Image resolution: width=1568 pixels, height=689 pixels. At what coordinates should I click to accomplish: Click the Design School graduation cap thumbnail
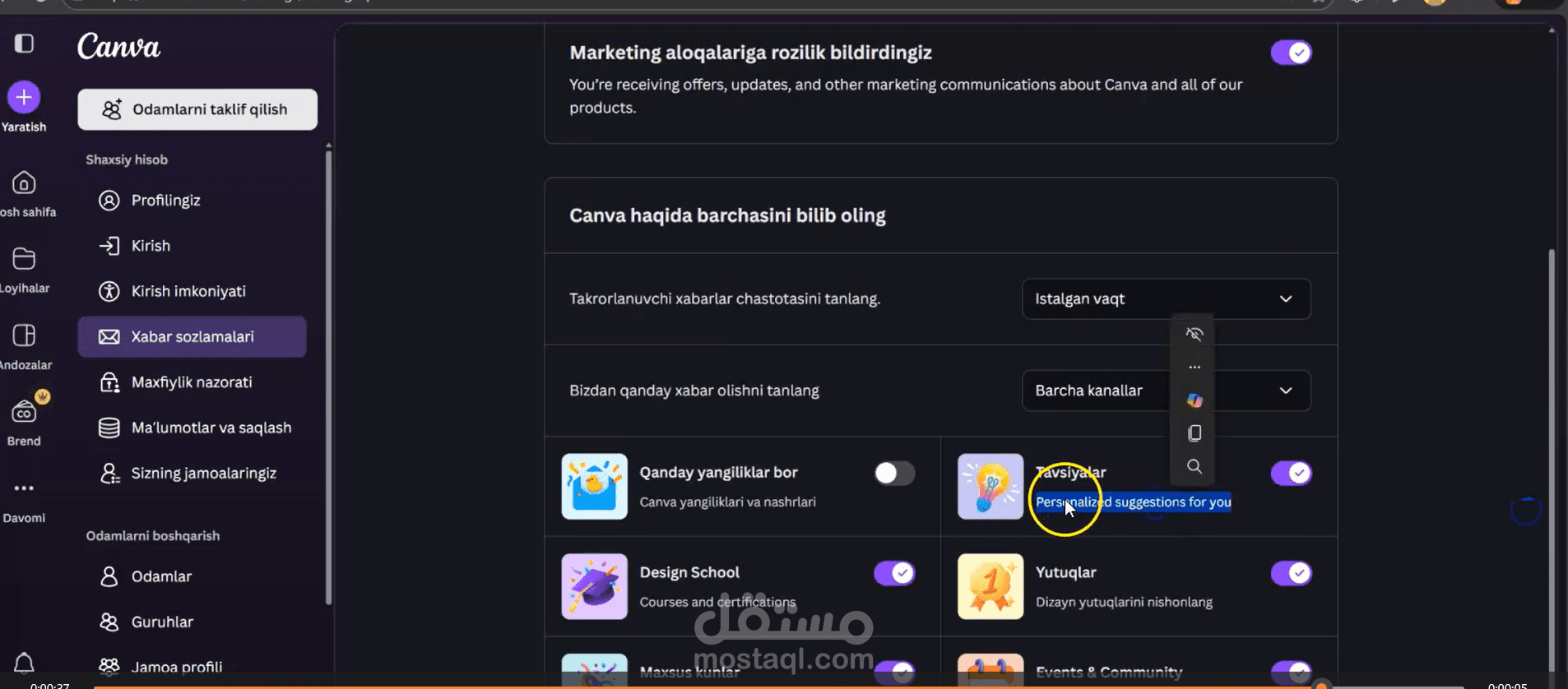coord(594,586)
